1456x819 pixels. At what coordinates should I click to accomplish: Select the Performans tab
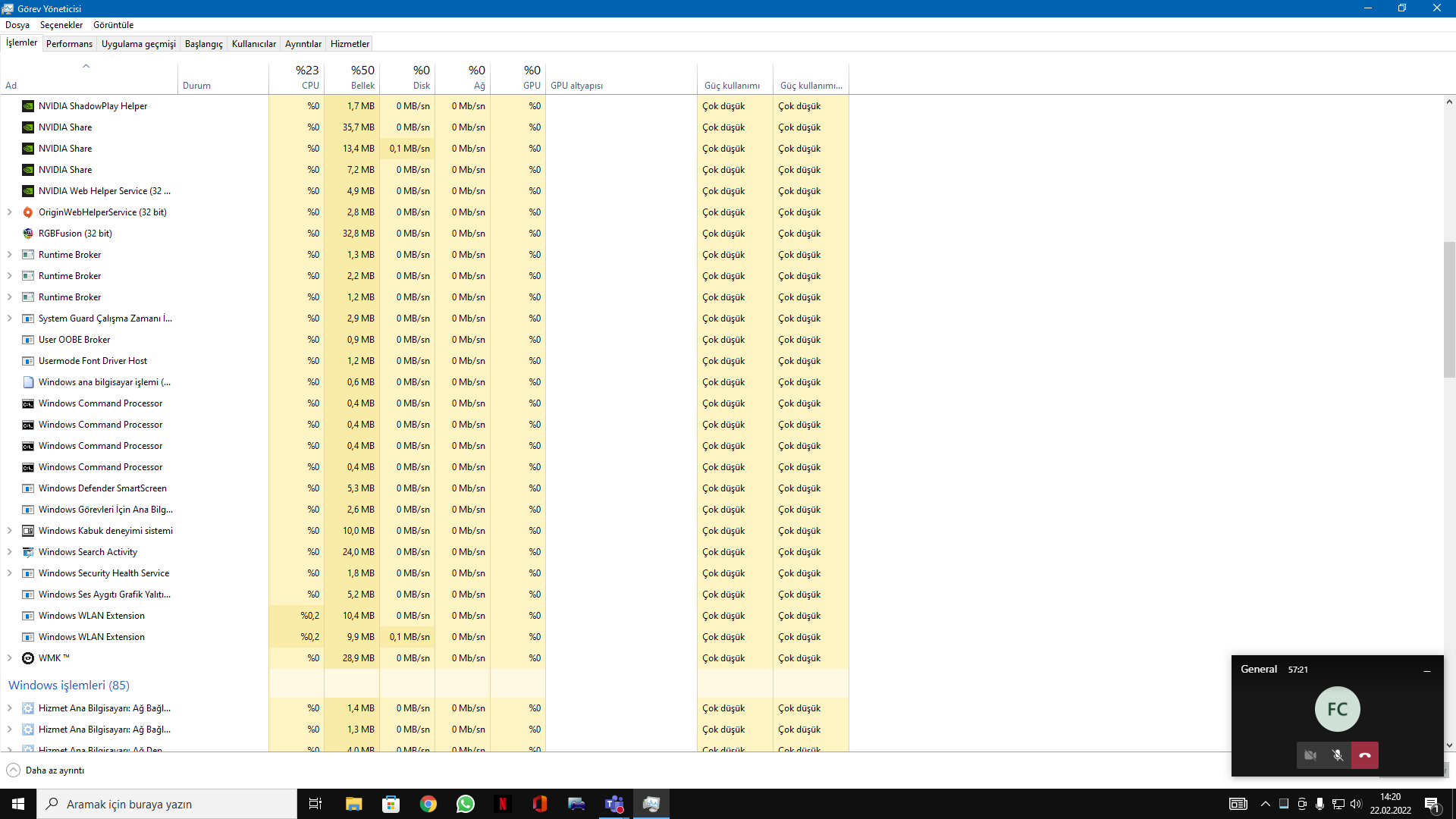tap(68, 44)
